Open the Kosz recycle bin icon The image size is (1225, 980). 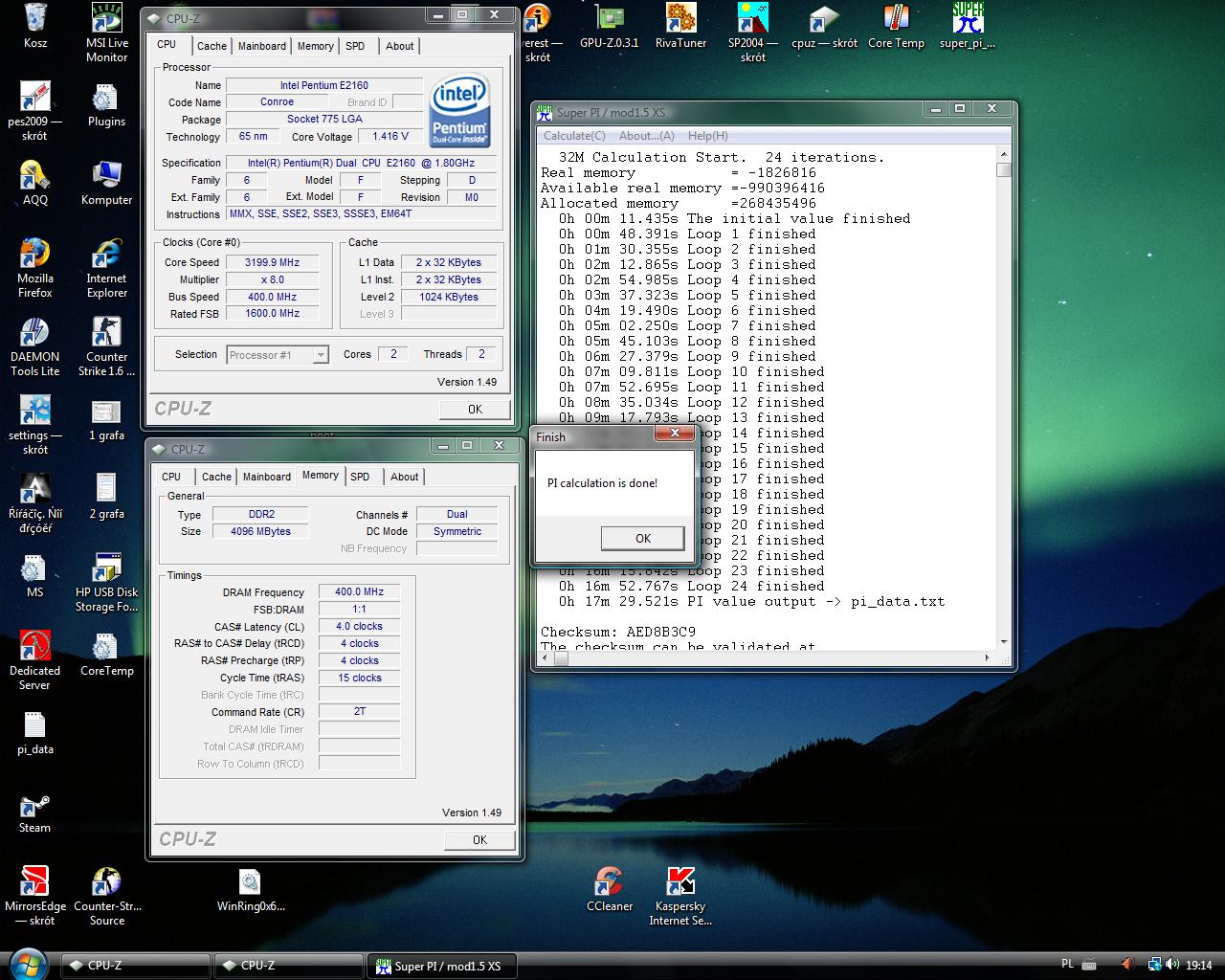pyautogui.click(x=35, y=26)
